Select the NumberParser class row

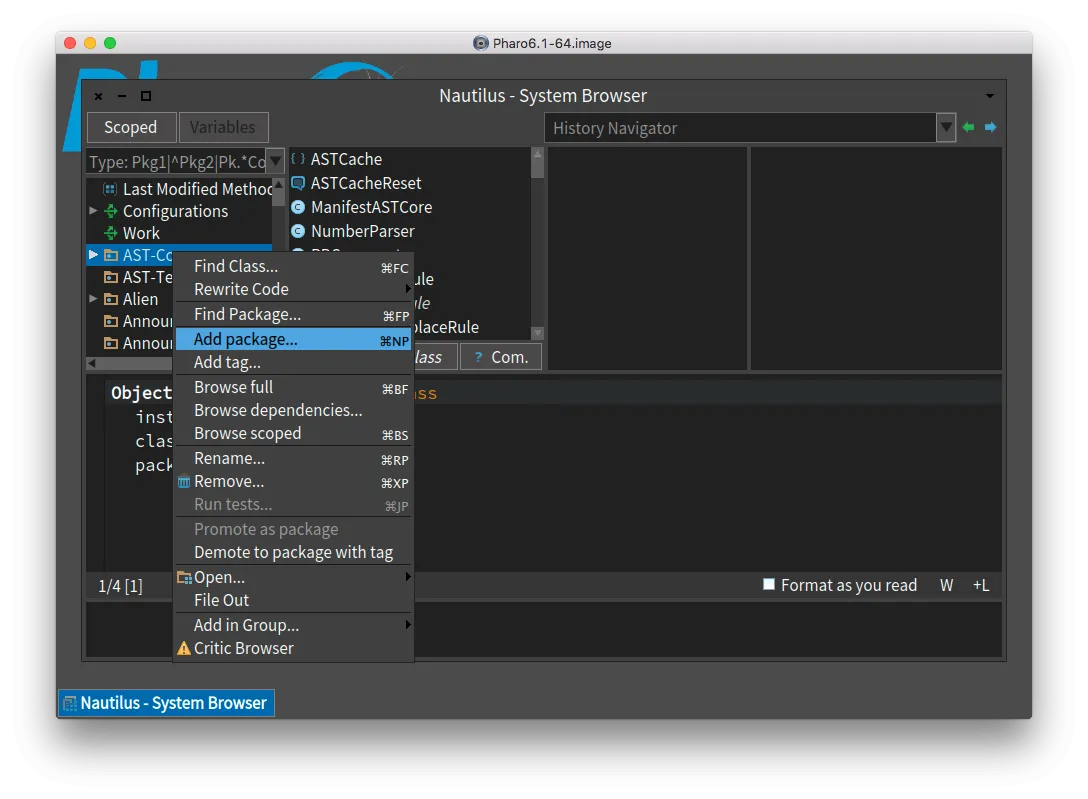tap(409, 231)
